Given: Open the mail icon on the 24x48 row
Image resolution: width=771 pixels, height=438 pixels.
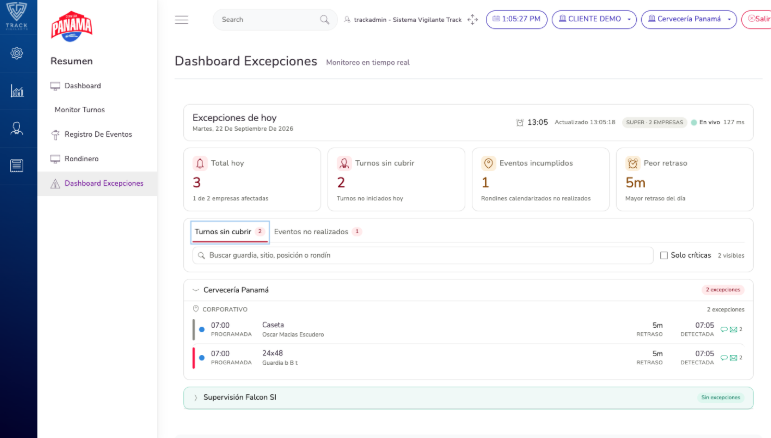Looking at the screenshot, I should tap(733, 358).
